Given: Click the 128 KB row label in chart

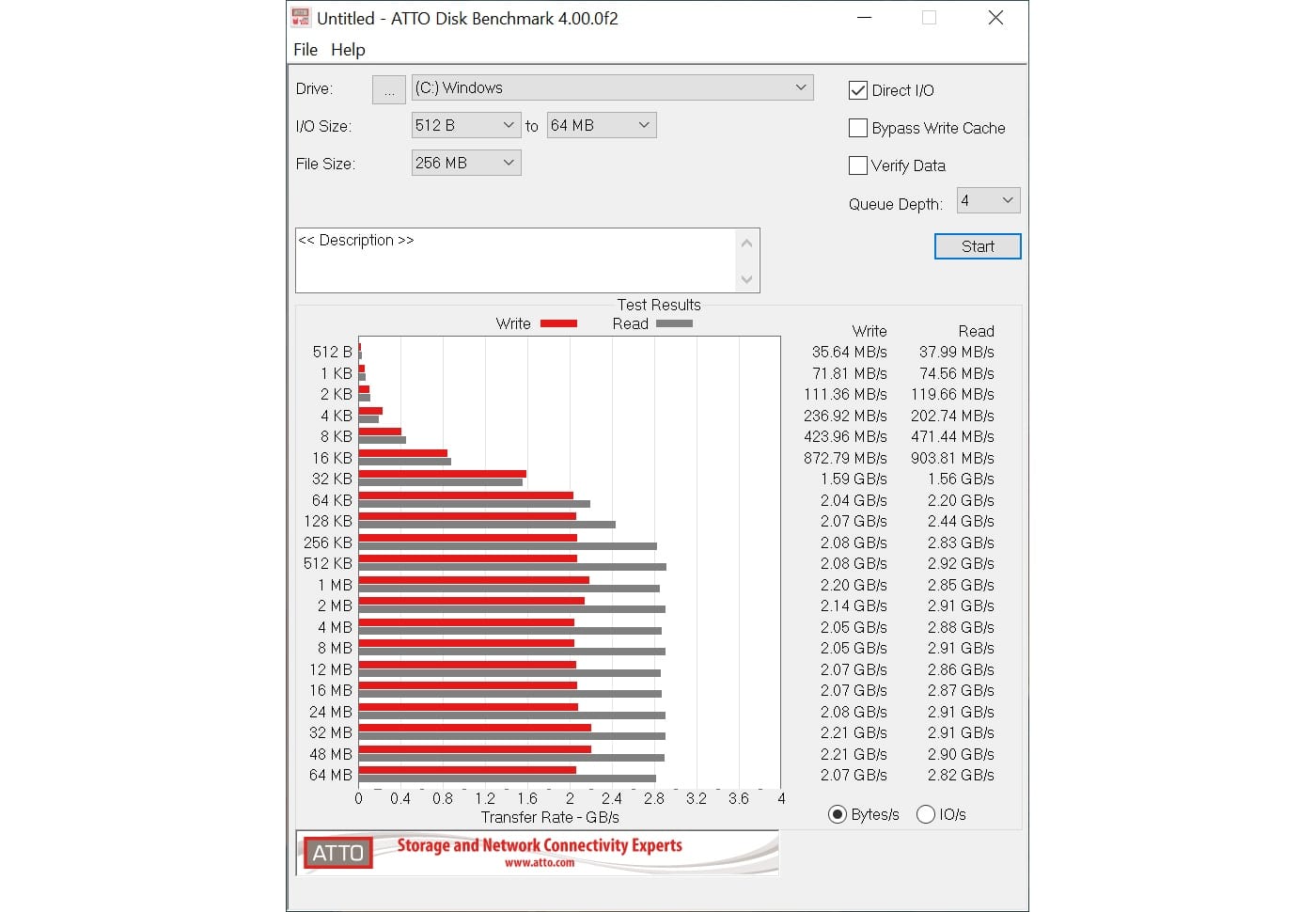Looking at the screenshot, I should [328, 521].
